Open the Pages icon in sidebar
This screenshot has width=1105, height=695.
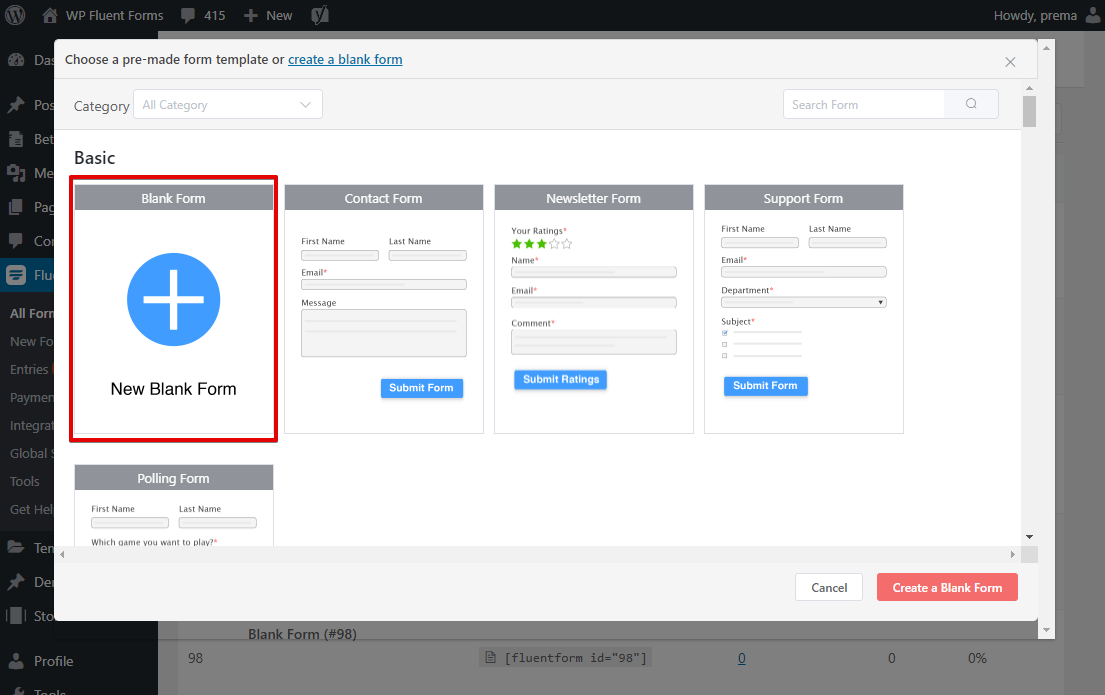coord(16,207)
